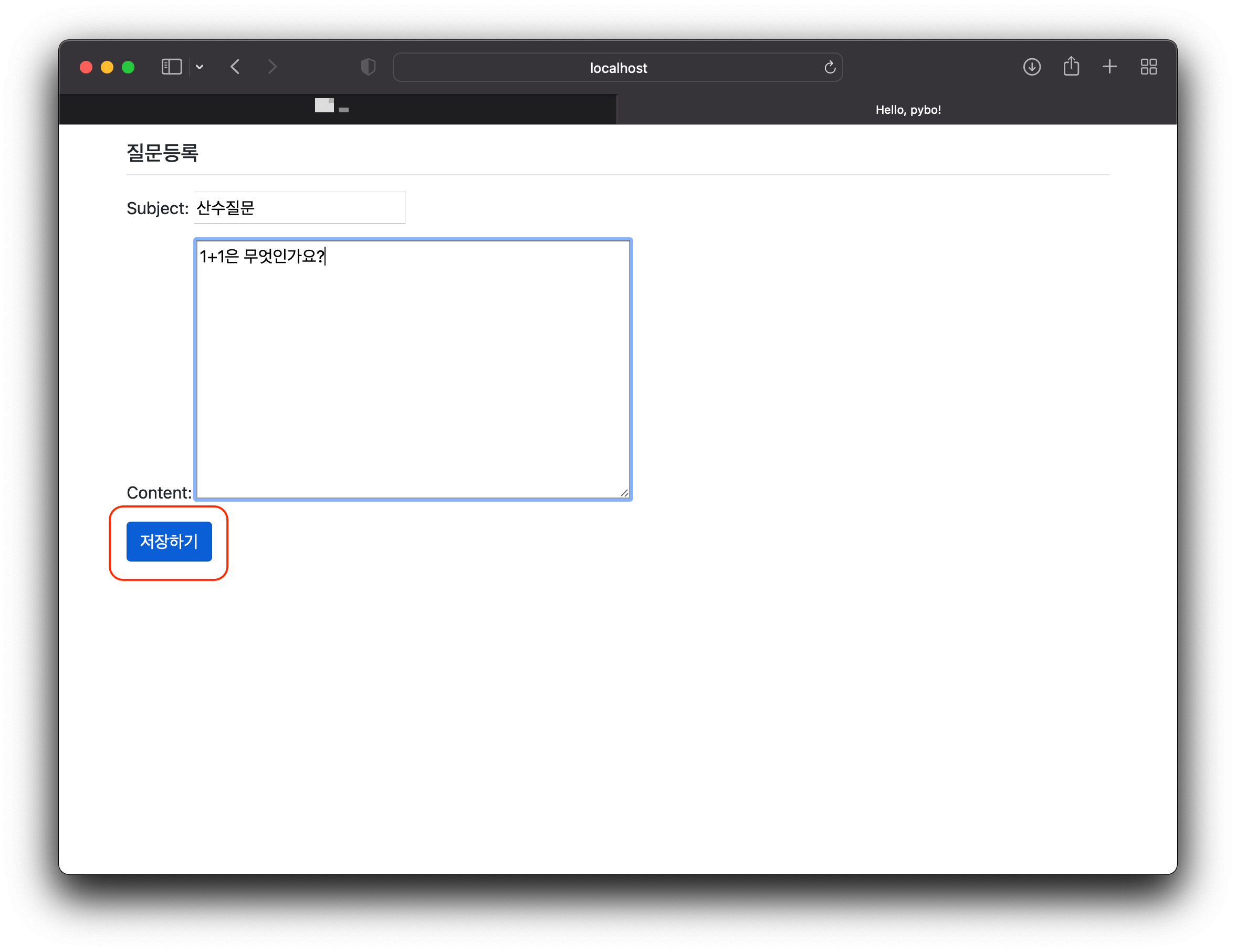The height and width of the screenshot is (952, 1236).
Task: Show the tab overview grid icon
Action: pyautogui.click(x=1148, y=67)
